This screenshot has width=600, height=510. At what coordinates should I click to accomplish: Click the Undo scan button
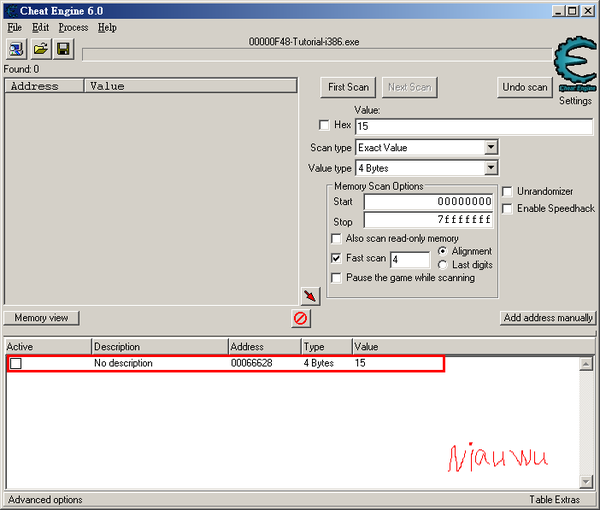525,87
